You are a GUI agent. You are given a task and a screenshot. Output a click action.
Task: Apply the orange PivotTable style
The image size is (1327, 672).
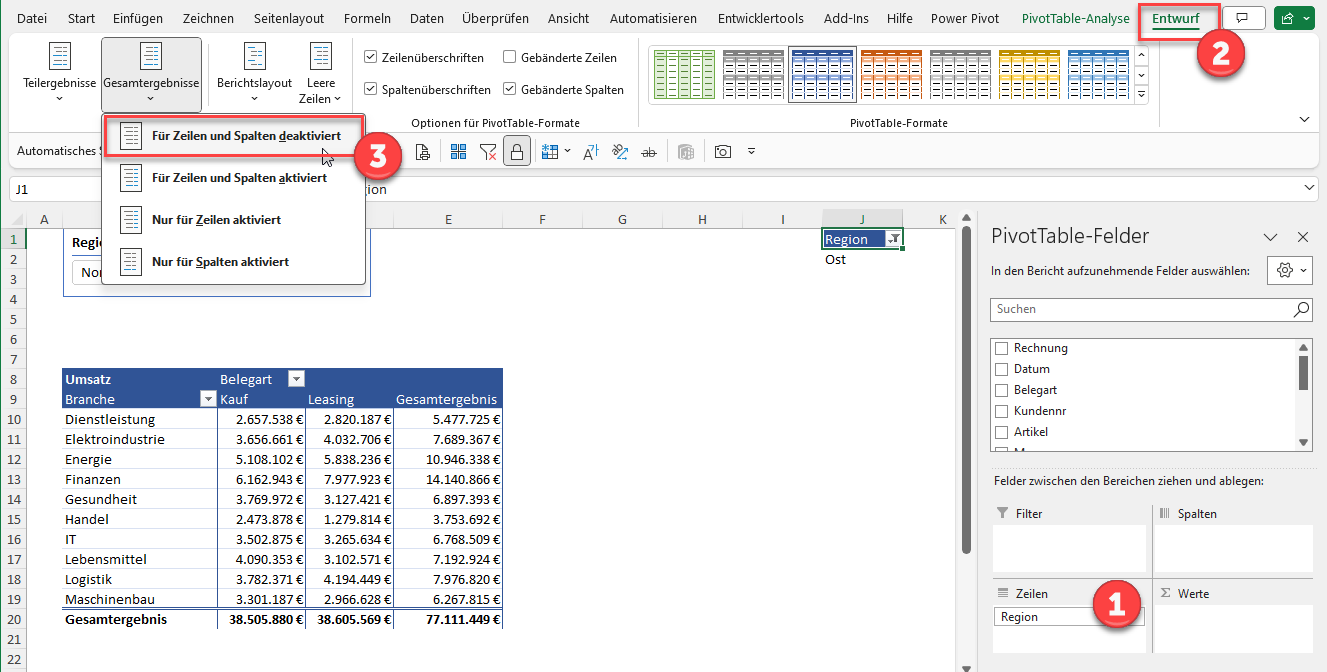click(890, 75)
